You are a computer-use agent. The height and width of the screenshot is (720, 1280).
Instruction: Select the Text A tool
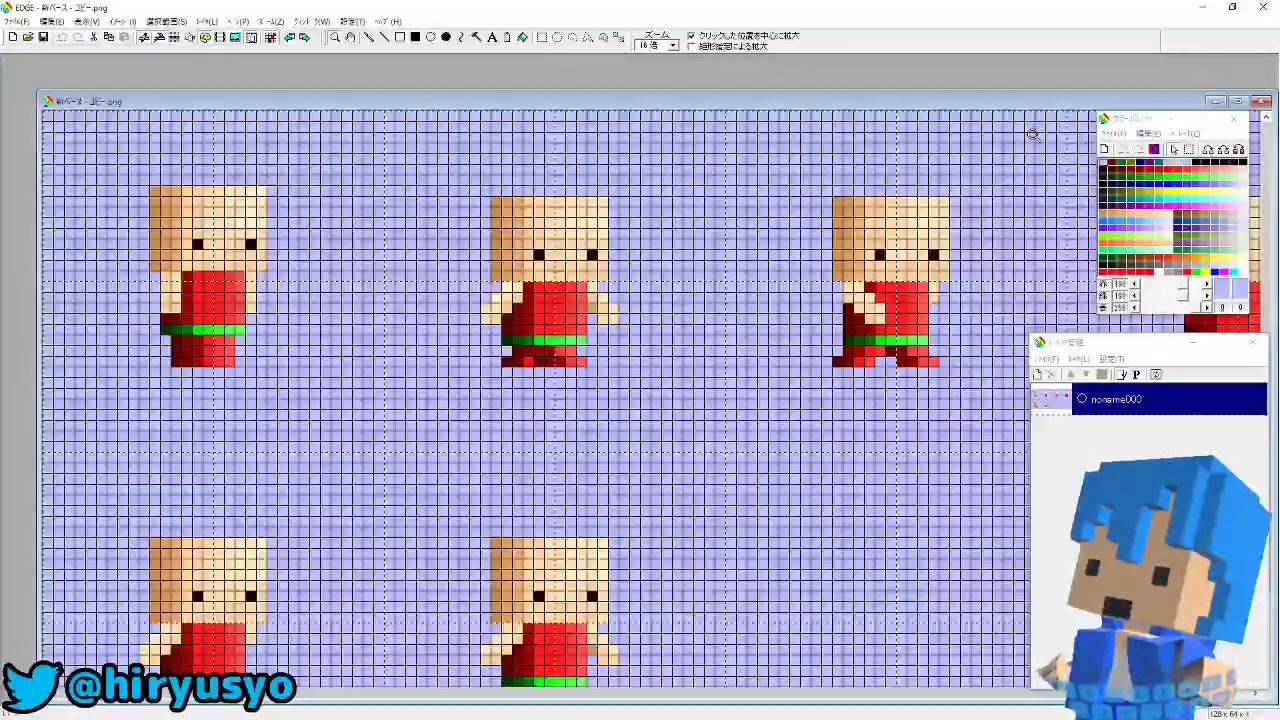(x=492, y=37)
